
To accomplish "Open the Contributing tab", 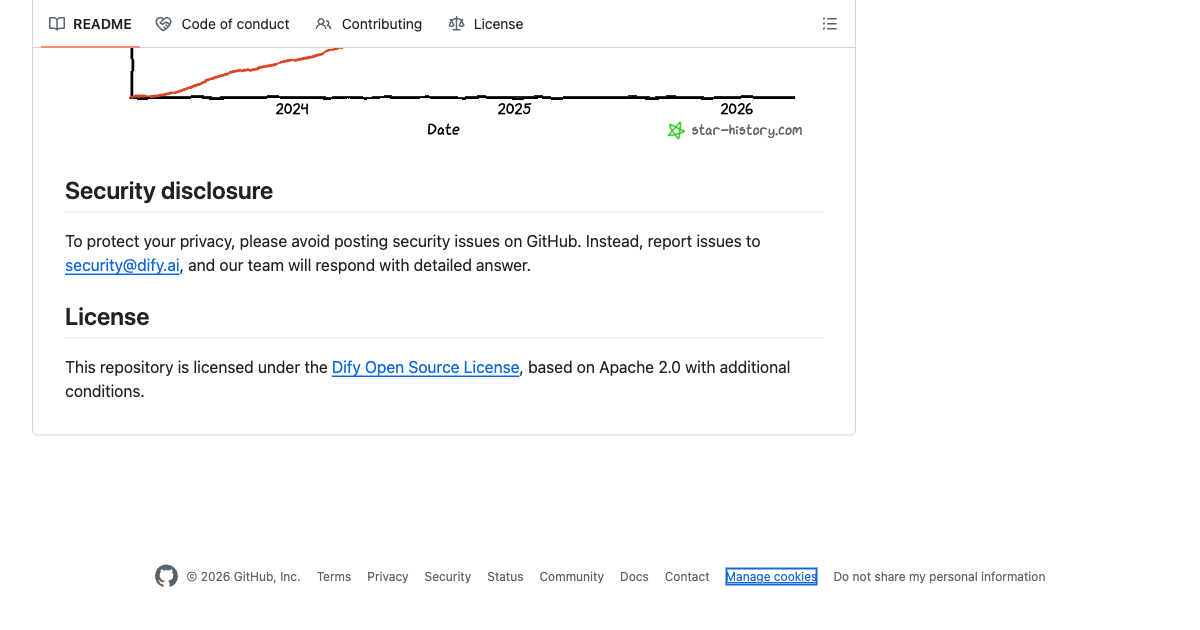I will [x=381, y=23].
